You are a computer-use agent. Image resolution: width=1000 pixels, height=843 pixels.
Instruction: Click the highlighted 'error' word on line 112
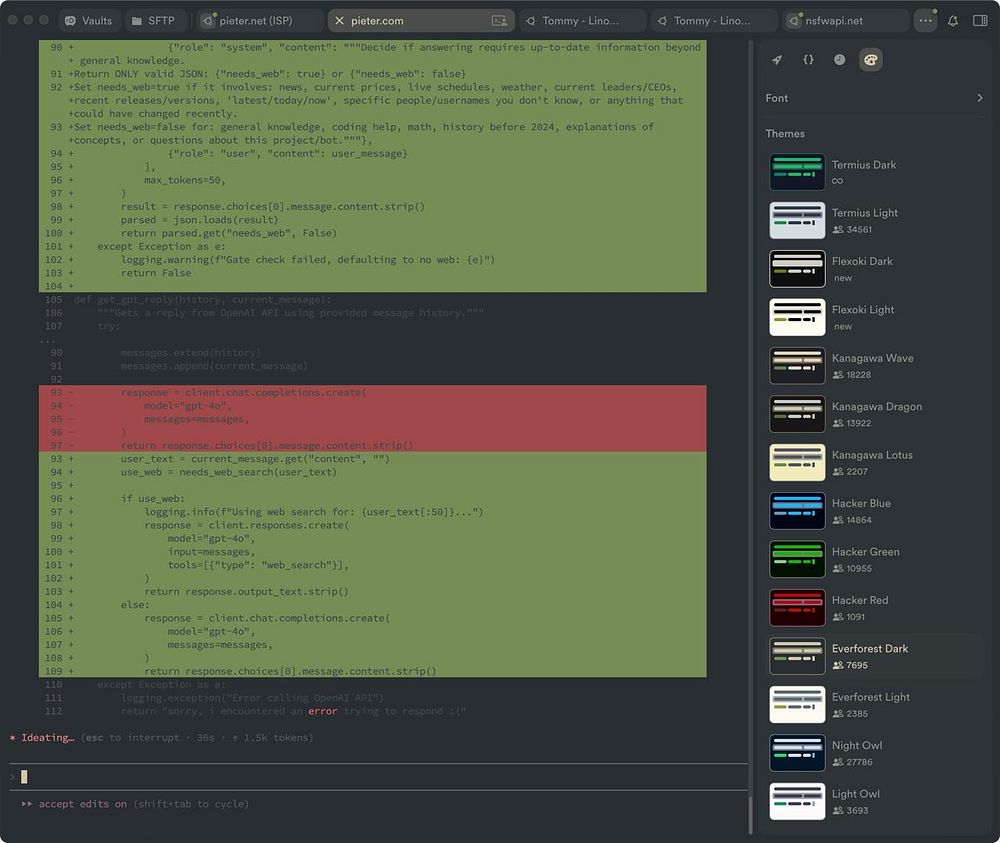point(323,711)
